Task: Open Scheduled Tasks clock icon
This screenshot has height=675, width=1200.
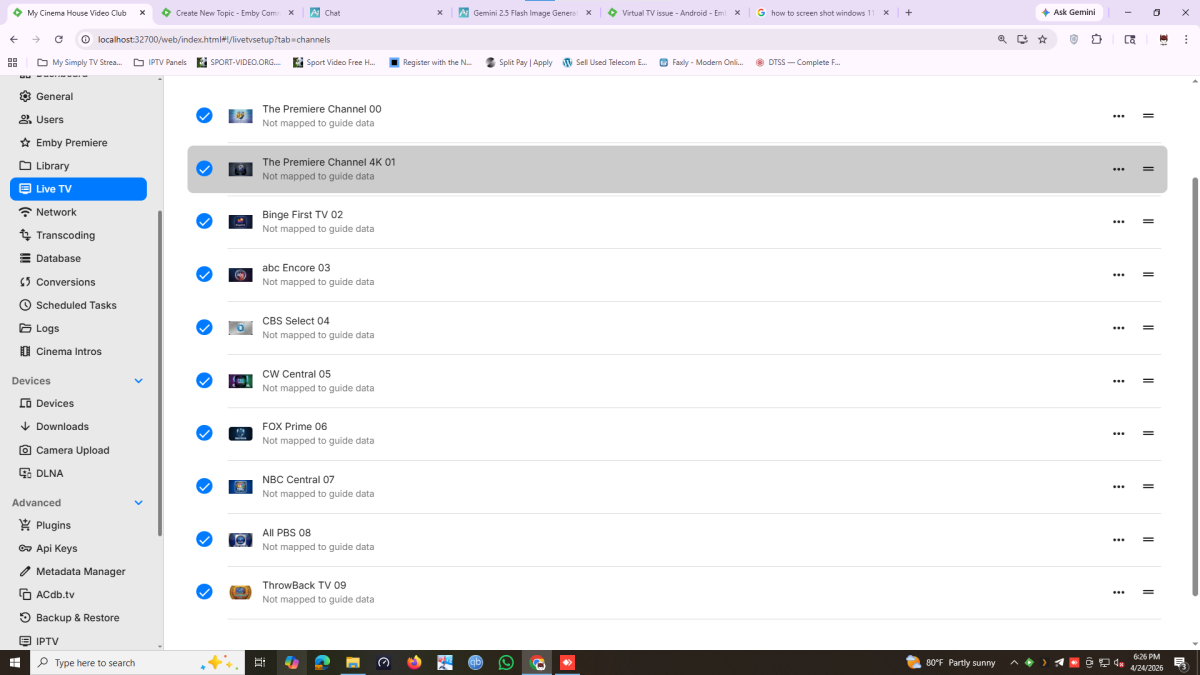Action: 26,305
